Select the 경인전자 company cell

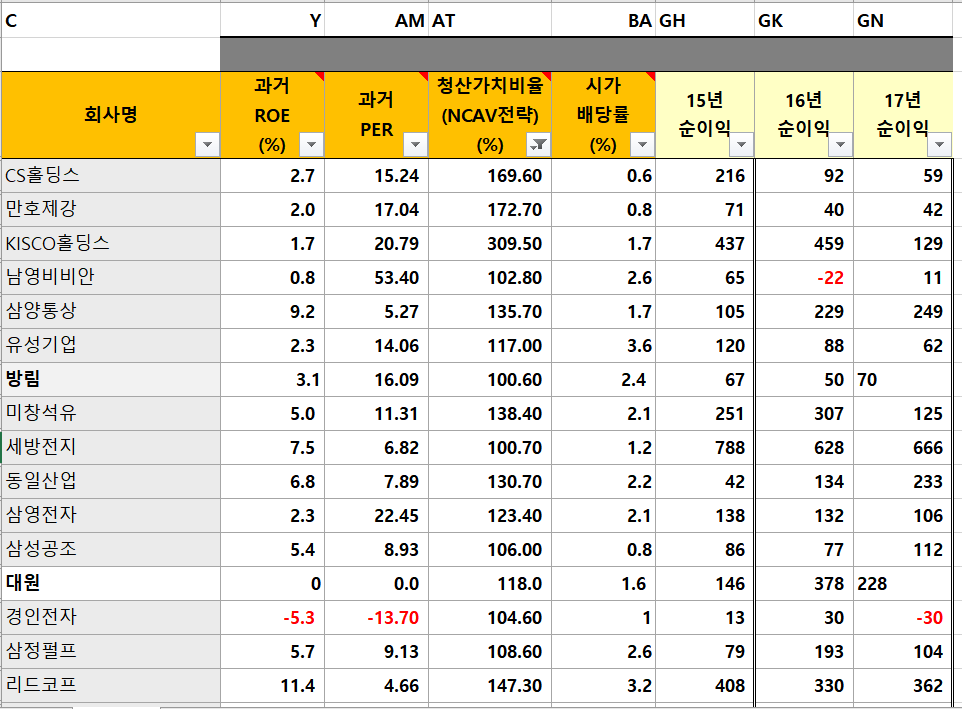point(111,617)
